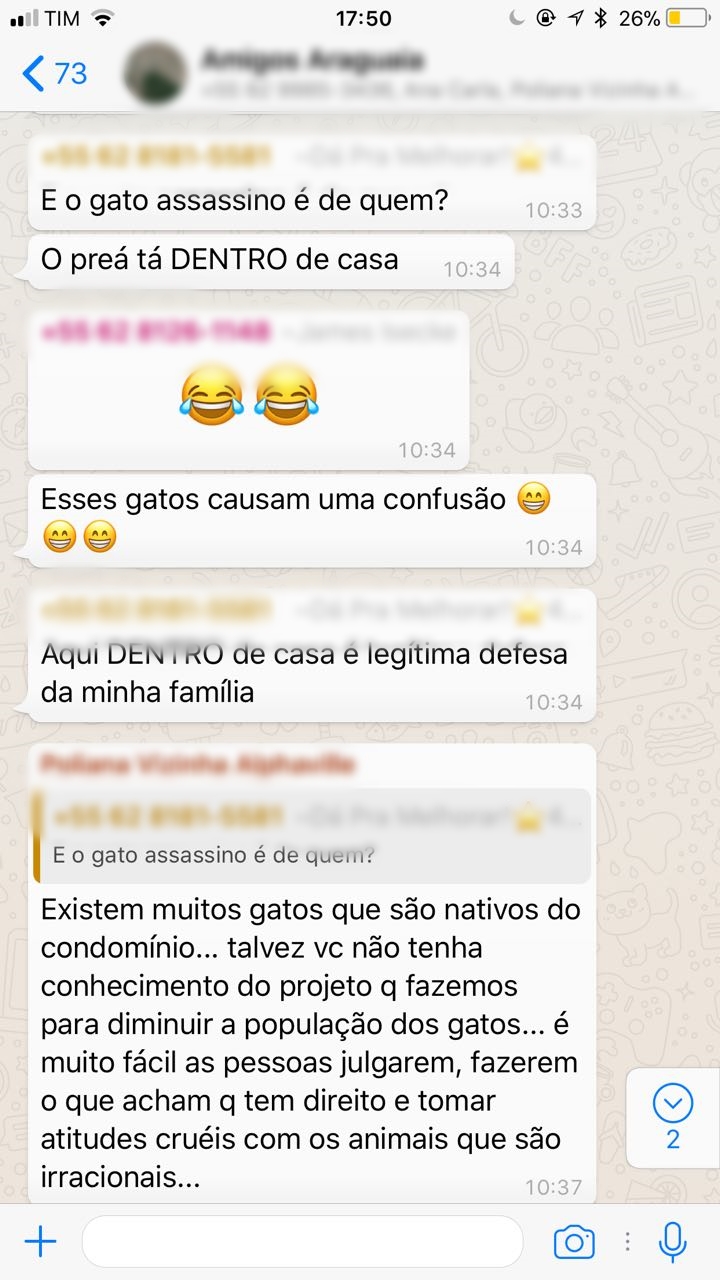The width and height of the screenshot is (720, 1280).
Task: Jump to latest messages with down-arrow button
Action: [x=673, y=1117]
